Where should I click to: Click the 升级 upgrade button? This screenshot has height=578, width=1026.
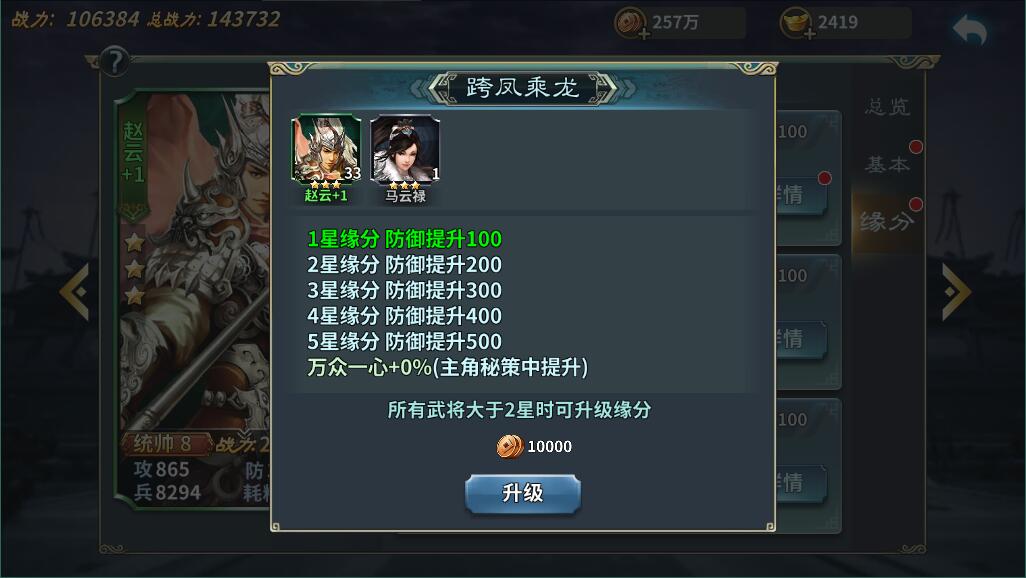[523, 494]
